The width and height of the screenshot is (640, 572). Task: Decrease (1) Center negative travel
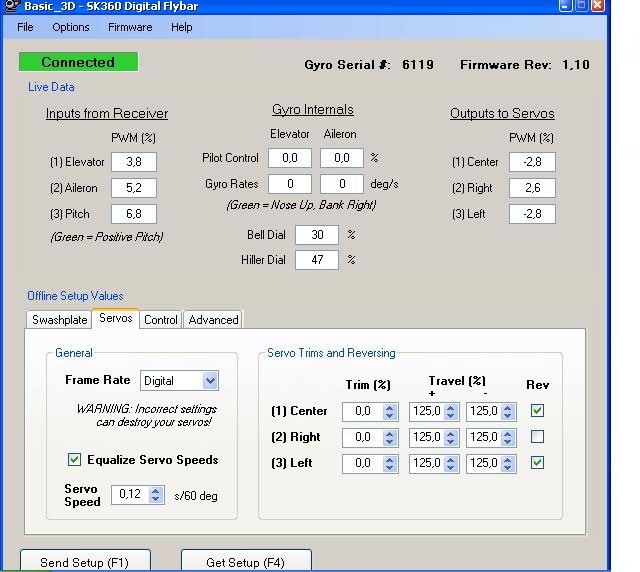pyautogui.click(x=508, y=416)
